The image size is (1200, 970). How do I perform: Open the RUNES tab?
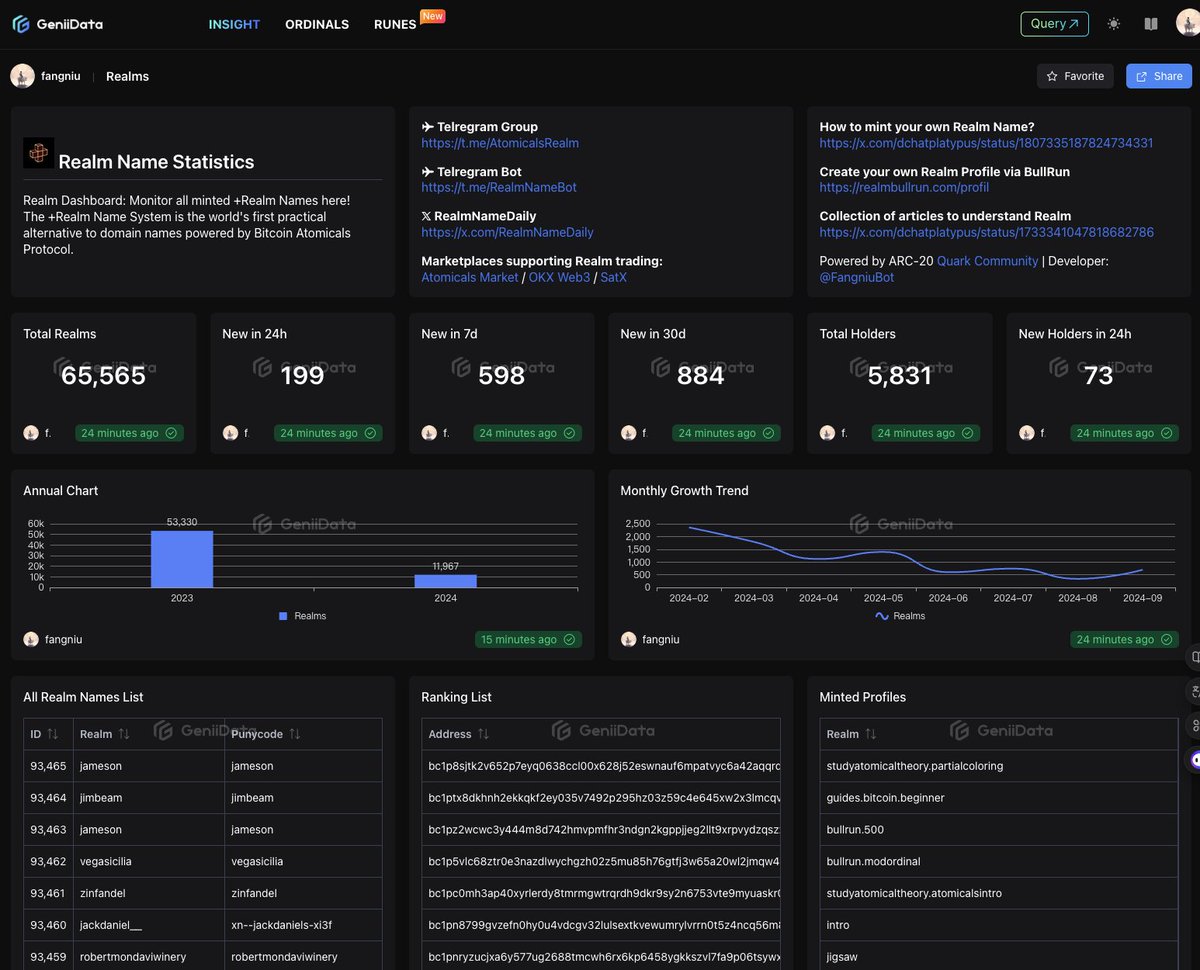pos(395,24)
